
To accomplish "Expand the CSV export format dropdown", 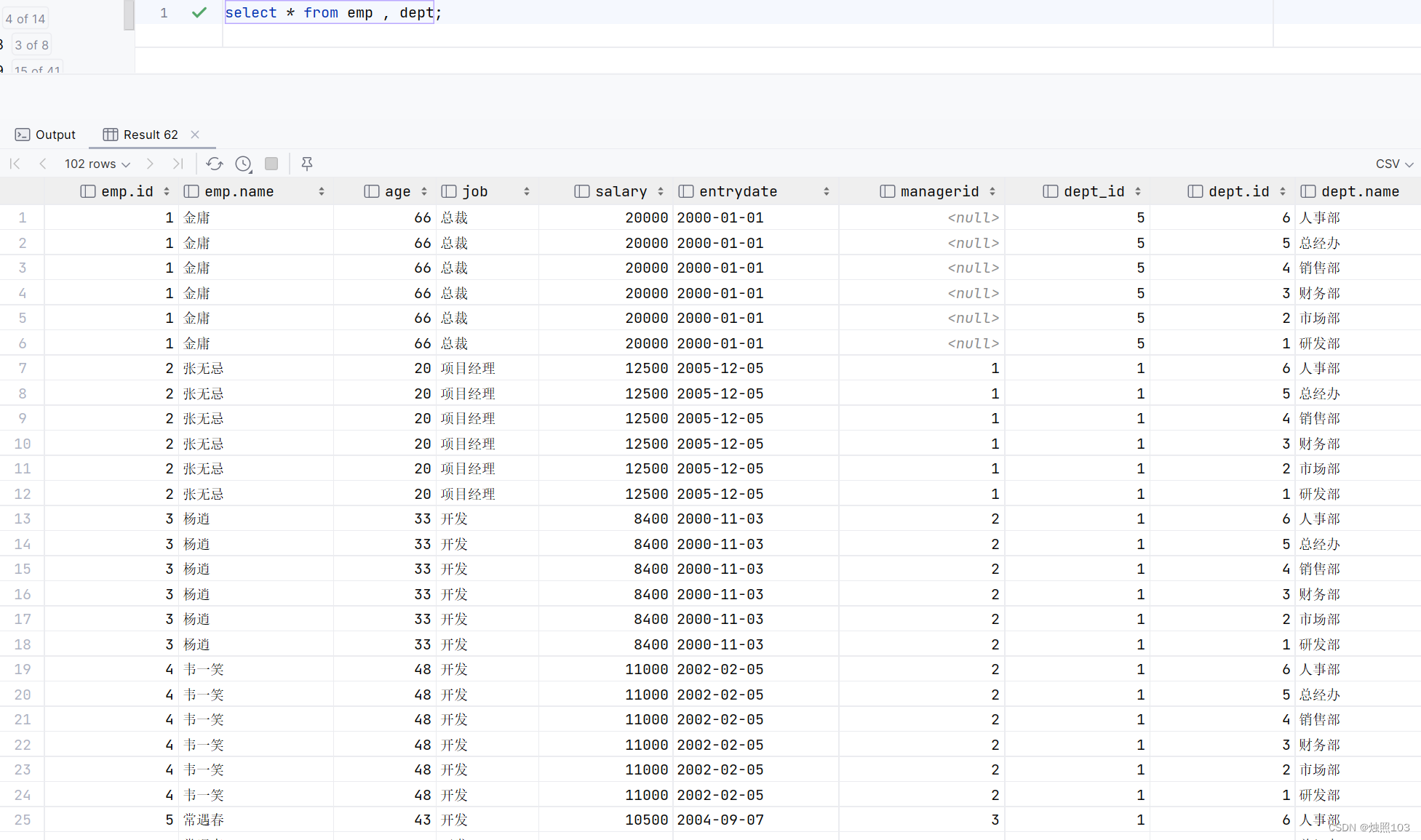I will pos(1393,164).
